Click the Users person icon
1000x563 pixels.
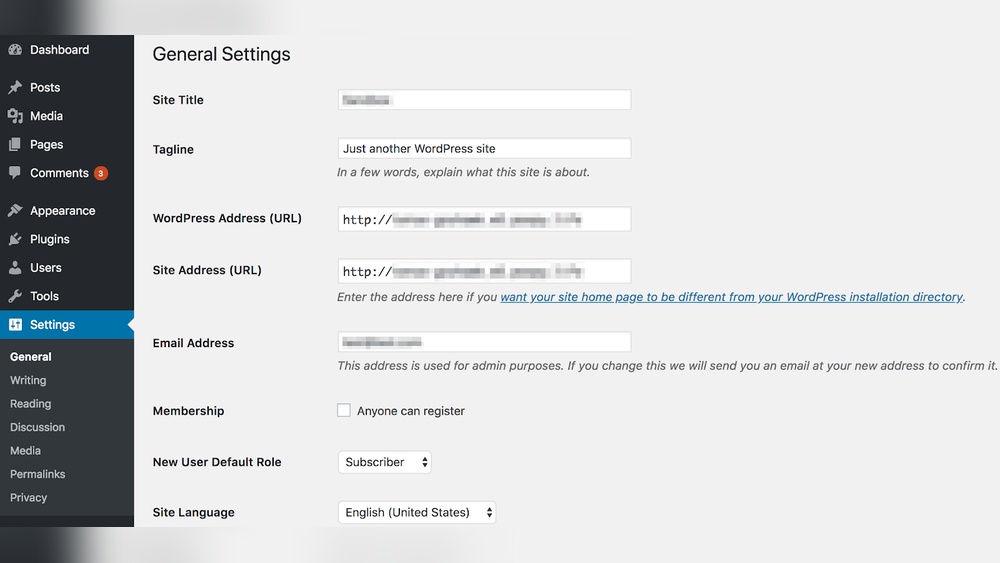coord(15,268)
